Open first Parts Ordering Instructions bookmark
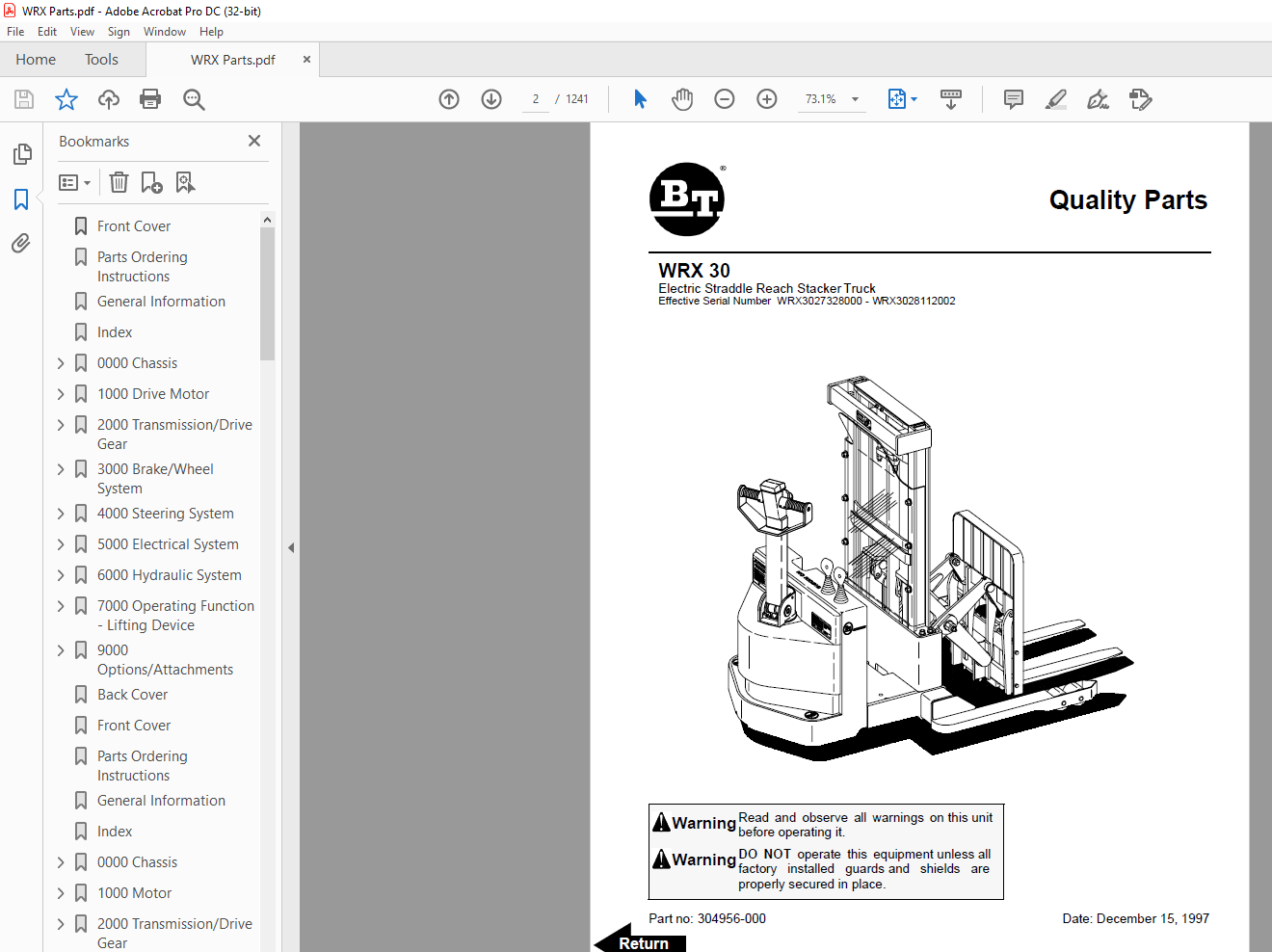Viewport: 1272px width, 952px height. tap(142, 267)
